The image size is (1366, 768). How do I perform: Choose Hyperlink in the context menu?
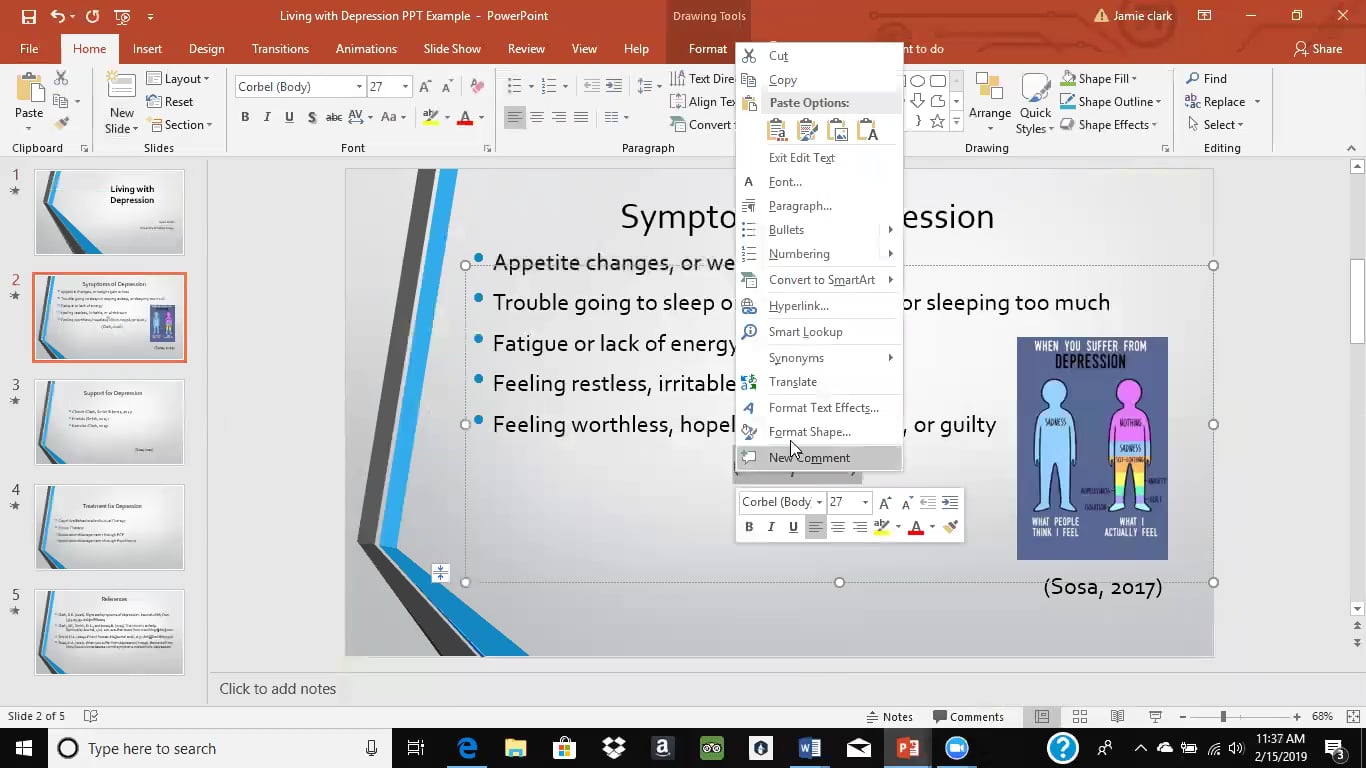(x=798, y=306)
